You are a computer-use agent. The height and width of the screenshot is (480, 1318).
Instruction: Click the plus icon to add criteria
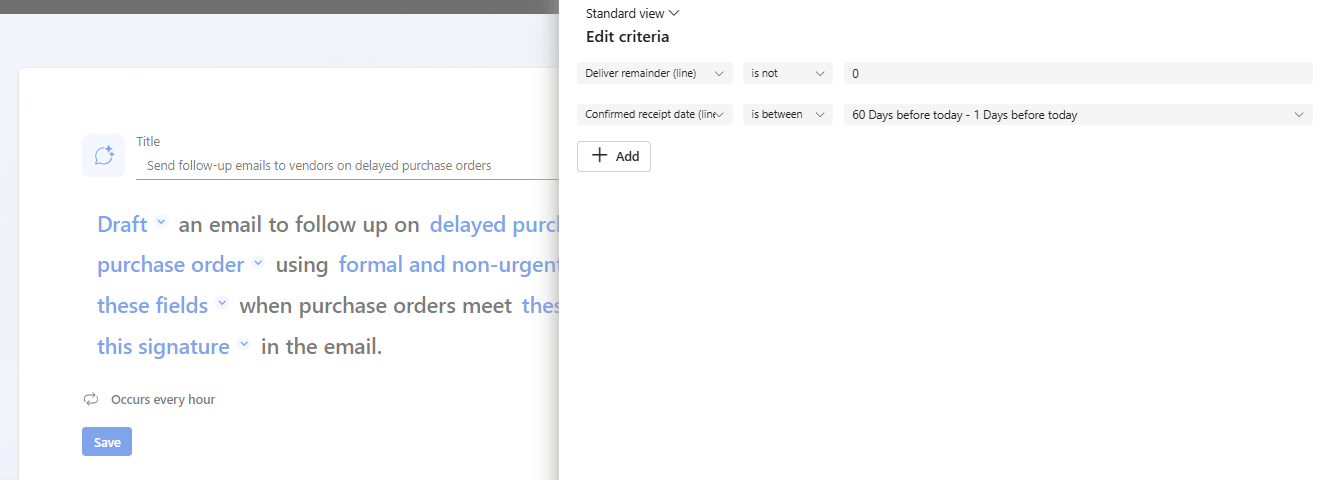click(x=600, y=156)
